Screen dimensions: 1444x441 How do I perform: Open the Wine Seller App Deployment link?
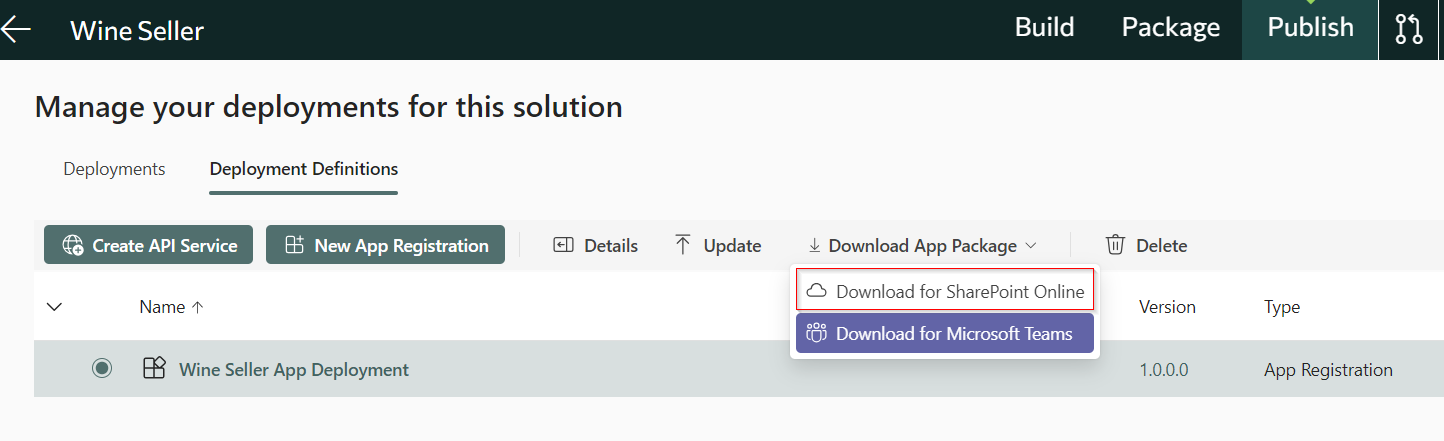(294, 369)
